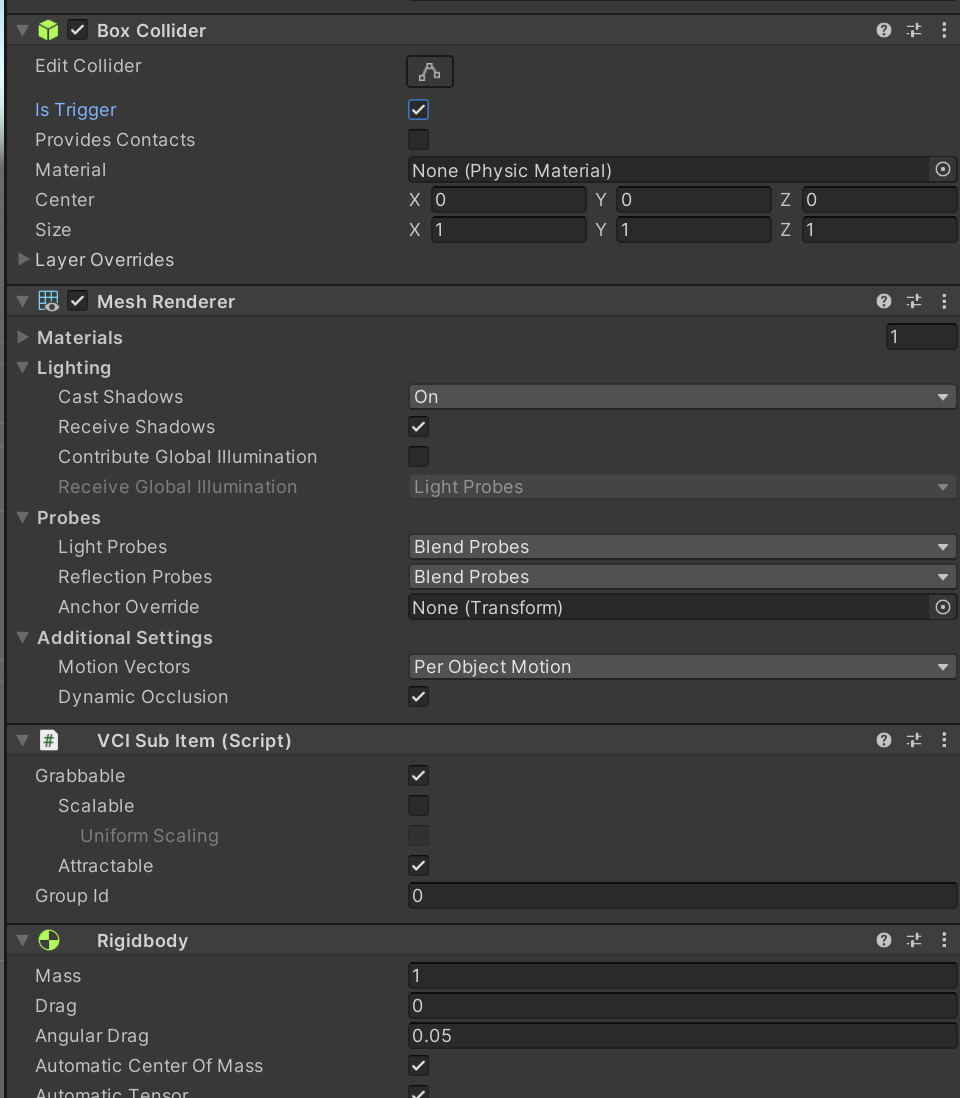960x1098 pixels.
Task: Click the Group Id field
Action: pos(682,896)
